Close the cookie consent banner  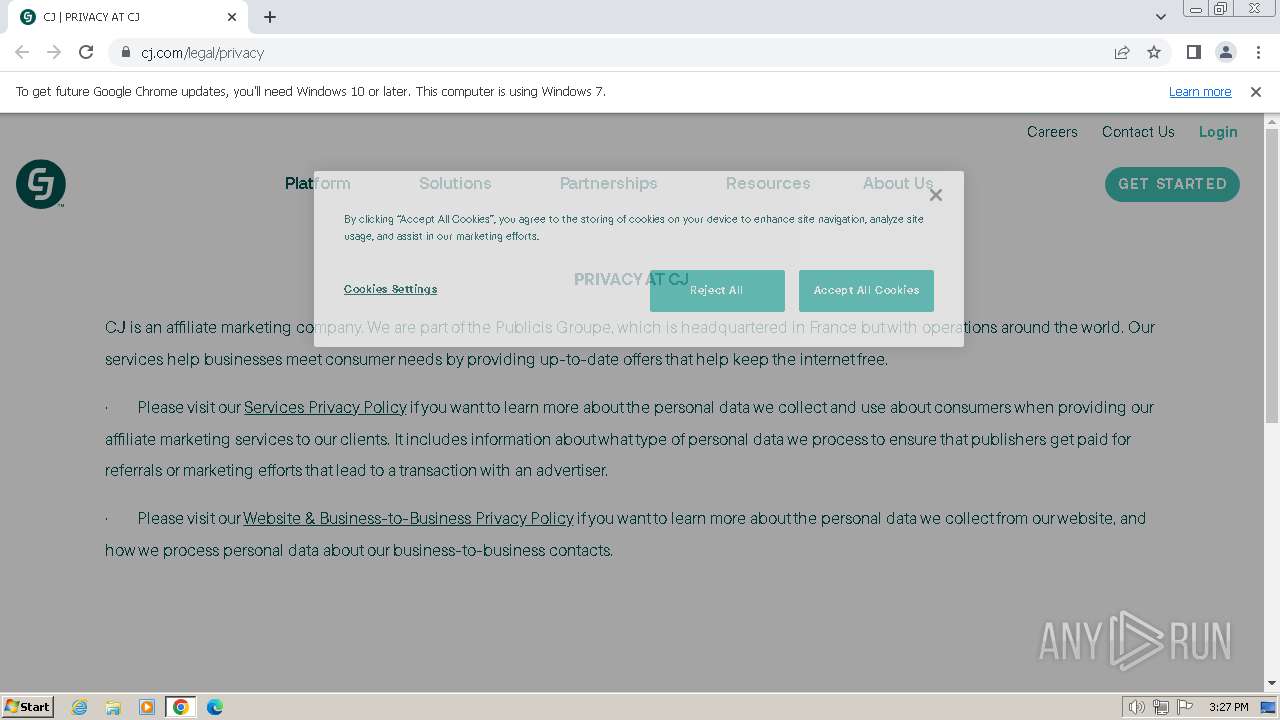pyautogui.click(x=936, y=195)
